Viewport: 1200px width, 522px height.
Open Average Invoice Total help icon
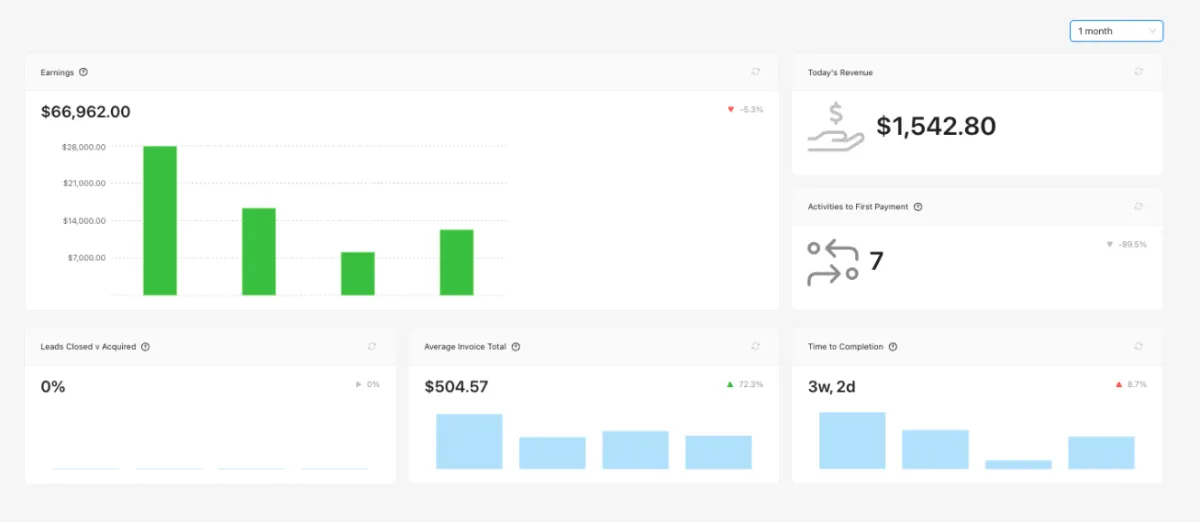[x=515, y=347]
